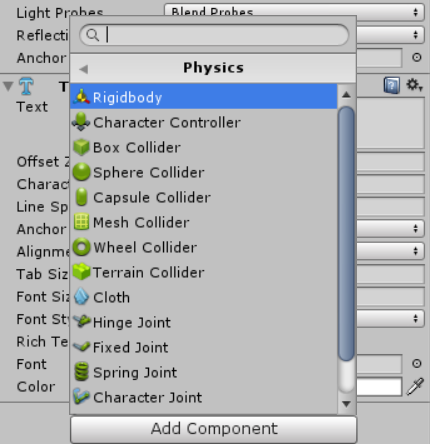Add the Hinge Joint entry
430x444 pixels.
coord(204,322)
